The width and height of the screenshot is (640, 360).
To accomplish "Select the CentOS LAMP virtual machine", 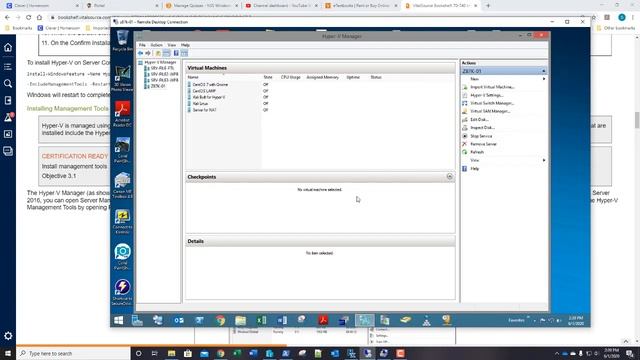I will [x=202, y=91].
